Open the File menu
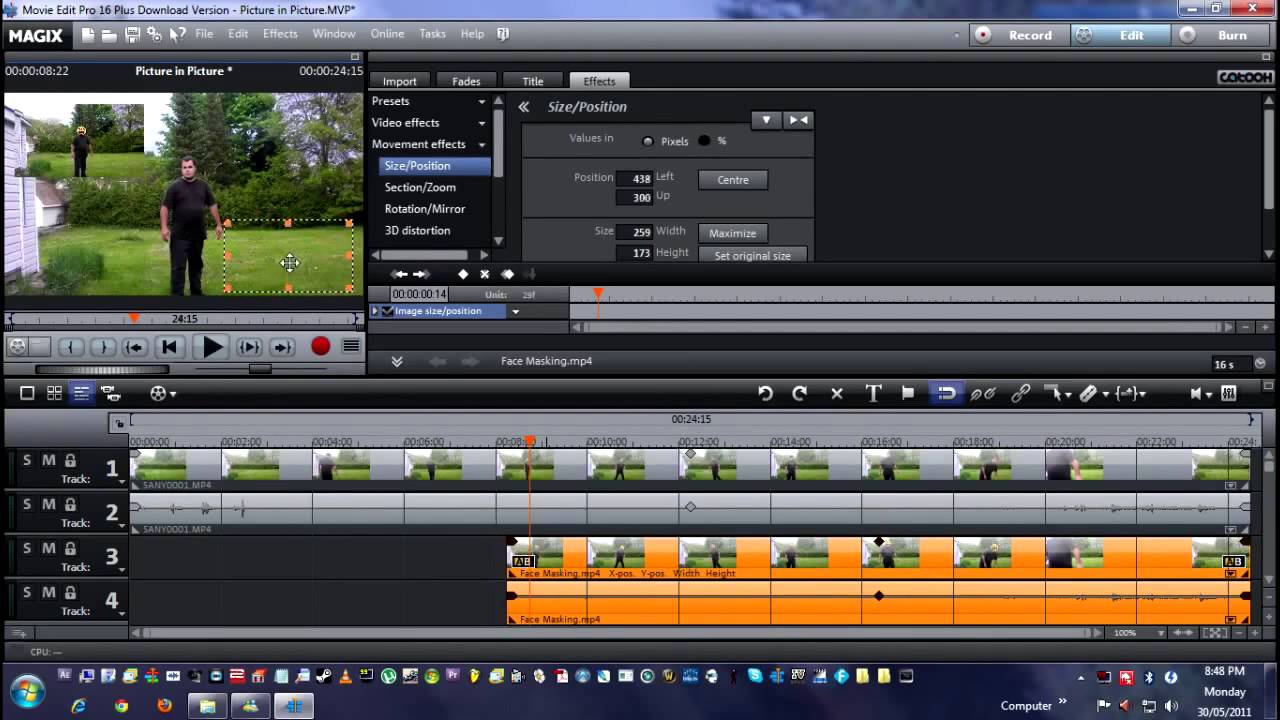Viewport: 1280px width, 720px height. pyautogui.click(x=204, y=34)
